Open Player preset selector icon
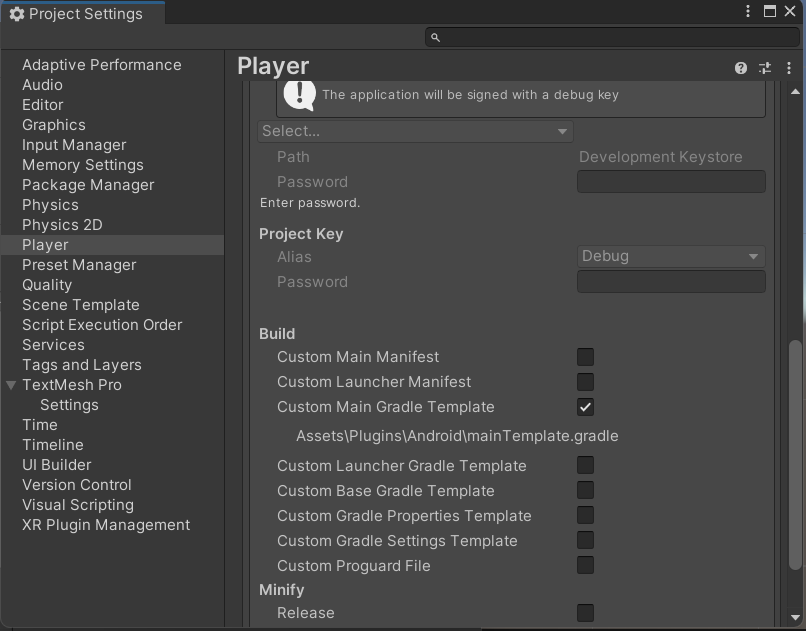The image size is (806, 631). 765,68
